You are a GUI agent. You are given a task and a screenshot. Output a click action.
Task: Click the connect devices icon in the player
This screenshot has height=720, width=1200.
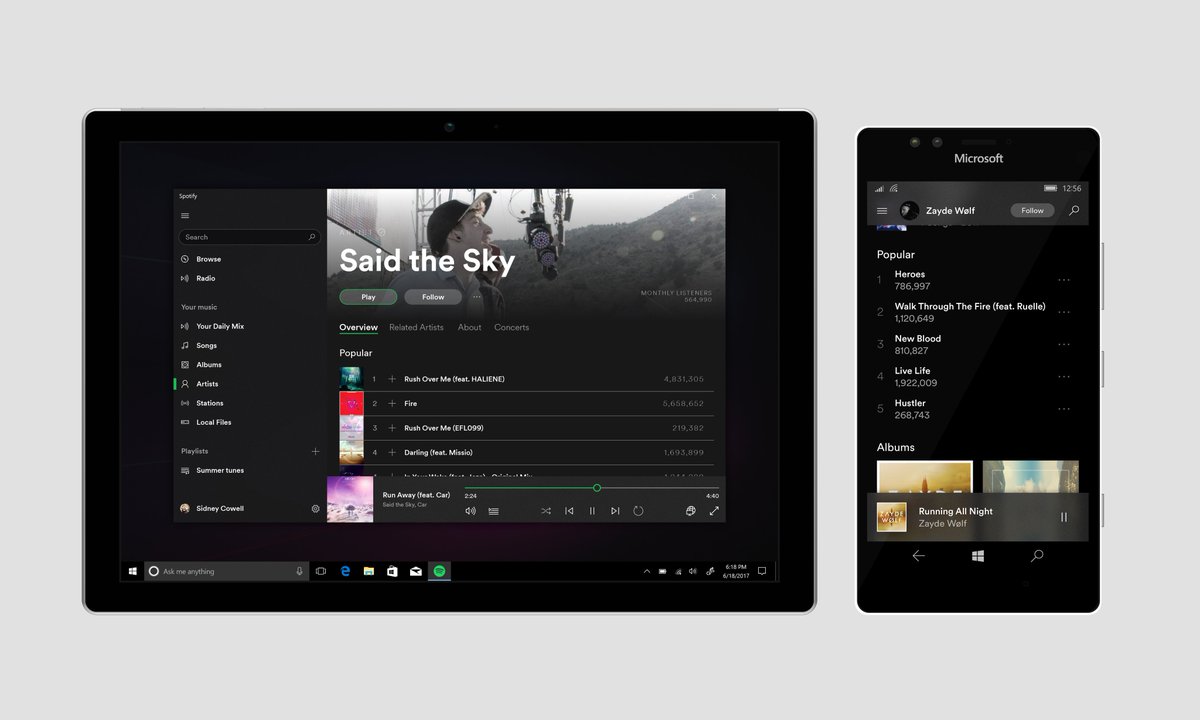click(690, 511)
